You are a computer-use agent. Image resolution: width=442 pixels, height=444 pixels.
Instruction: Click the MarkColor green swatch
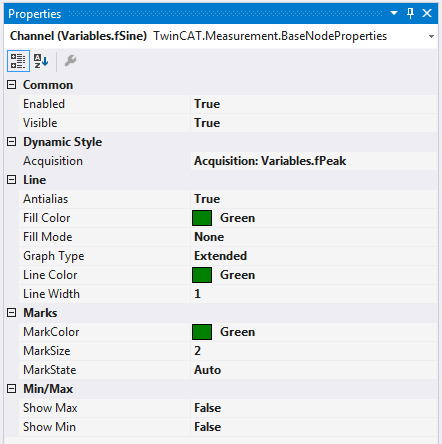pos(202,332)
